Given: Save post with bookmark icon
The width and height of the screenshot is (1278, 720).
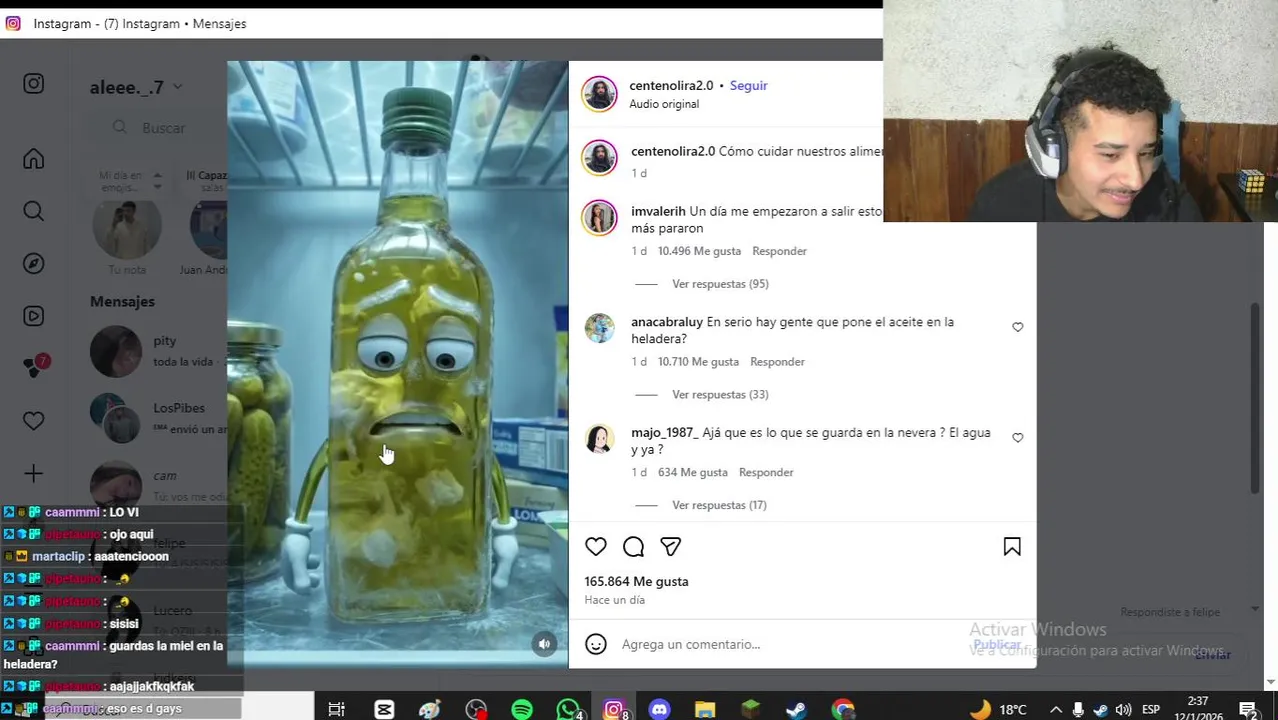Looking at the screenshot, I should [1012, 546].
